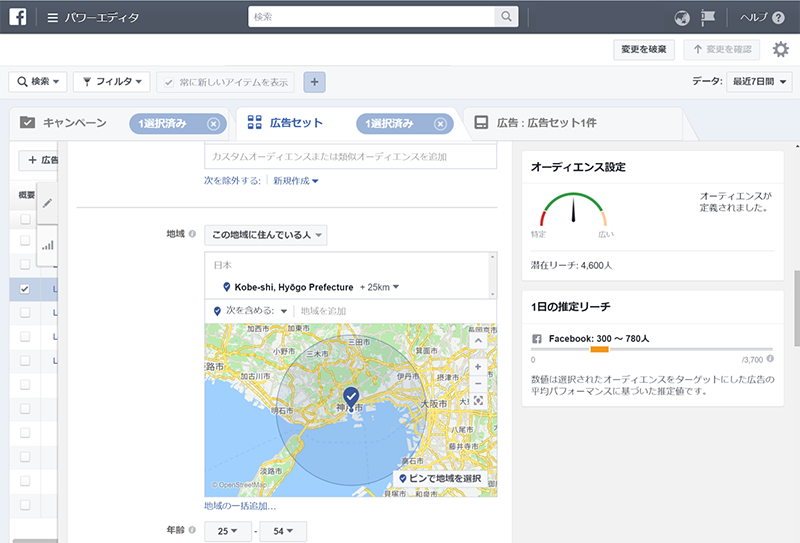Open the hamburger menu next to パワーエディタ
The width and height of the screenshot is (800, 543).
coord(52,17)
